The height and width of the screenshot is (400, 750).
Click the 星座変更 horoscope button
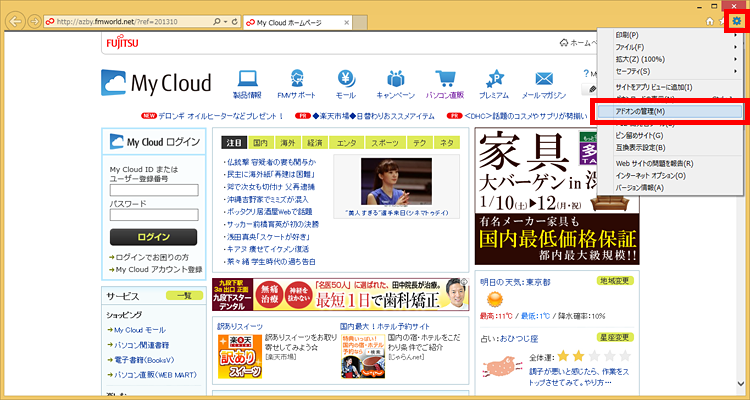click(x=615, y=337)
